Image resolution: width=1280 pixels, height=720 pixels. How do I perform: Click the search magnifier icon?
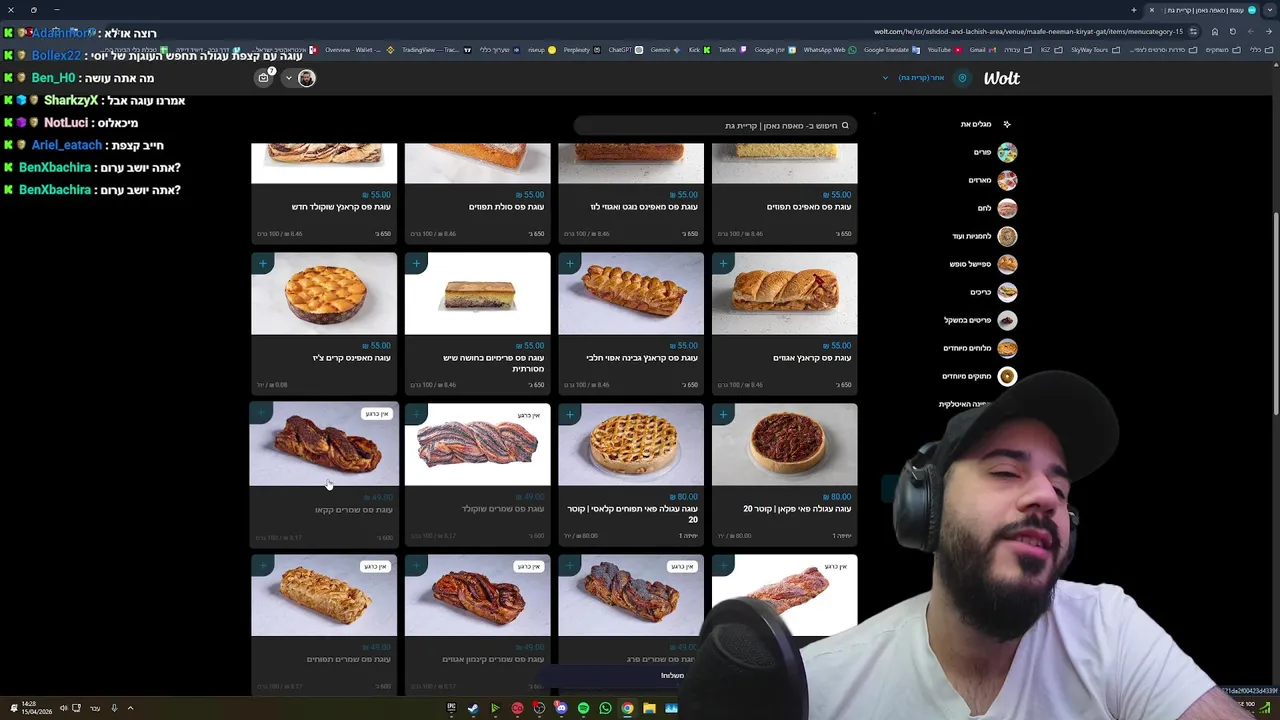[x=845, y=125]
